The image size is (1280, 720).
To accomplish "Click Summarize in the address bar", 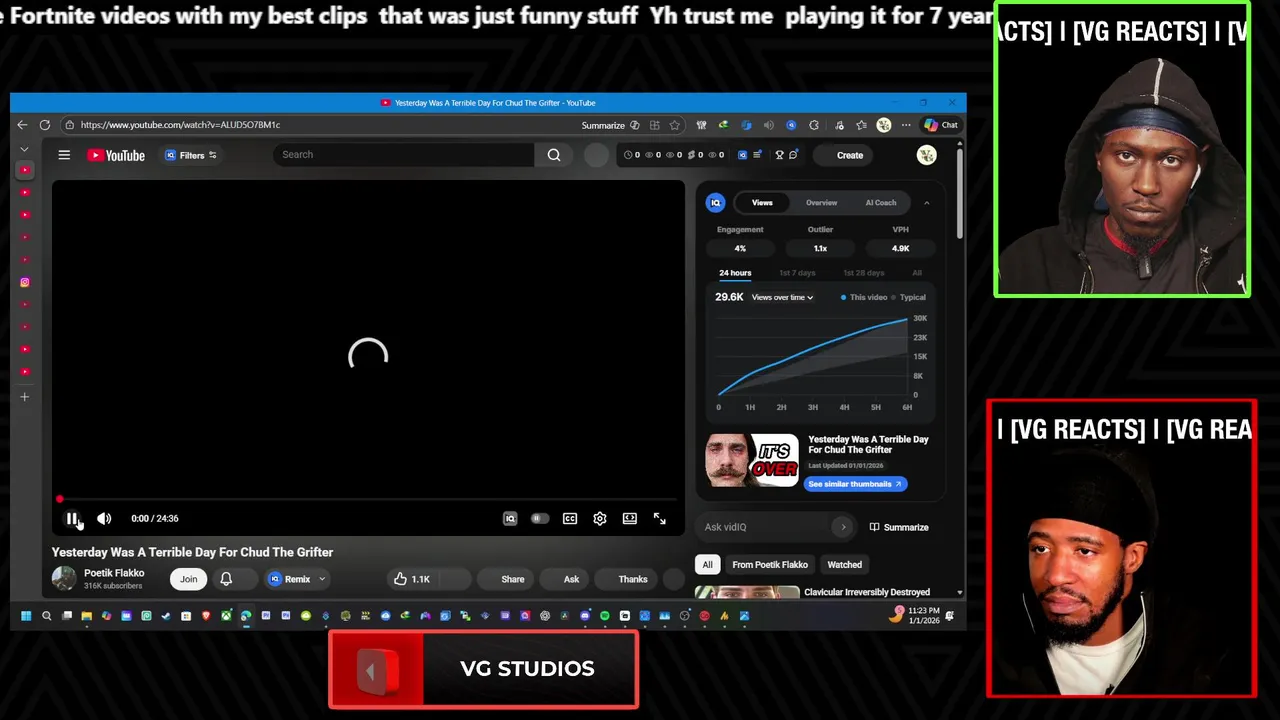I will tap(603, 125).
